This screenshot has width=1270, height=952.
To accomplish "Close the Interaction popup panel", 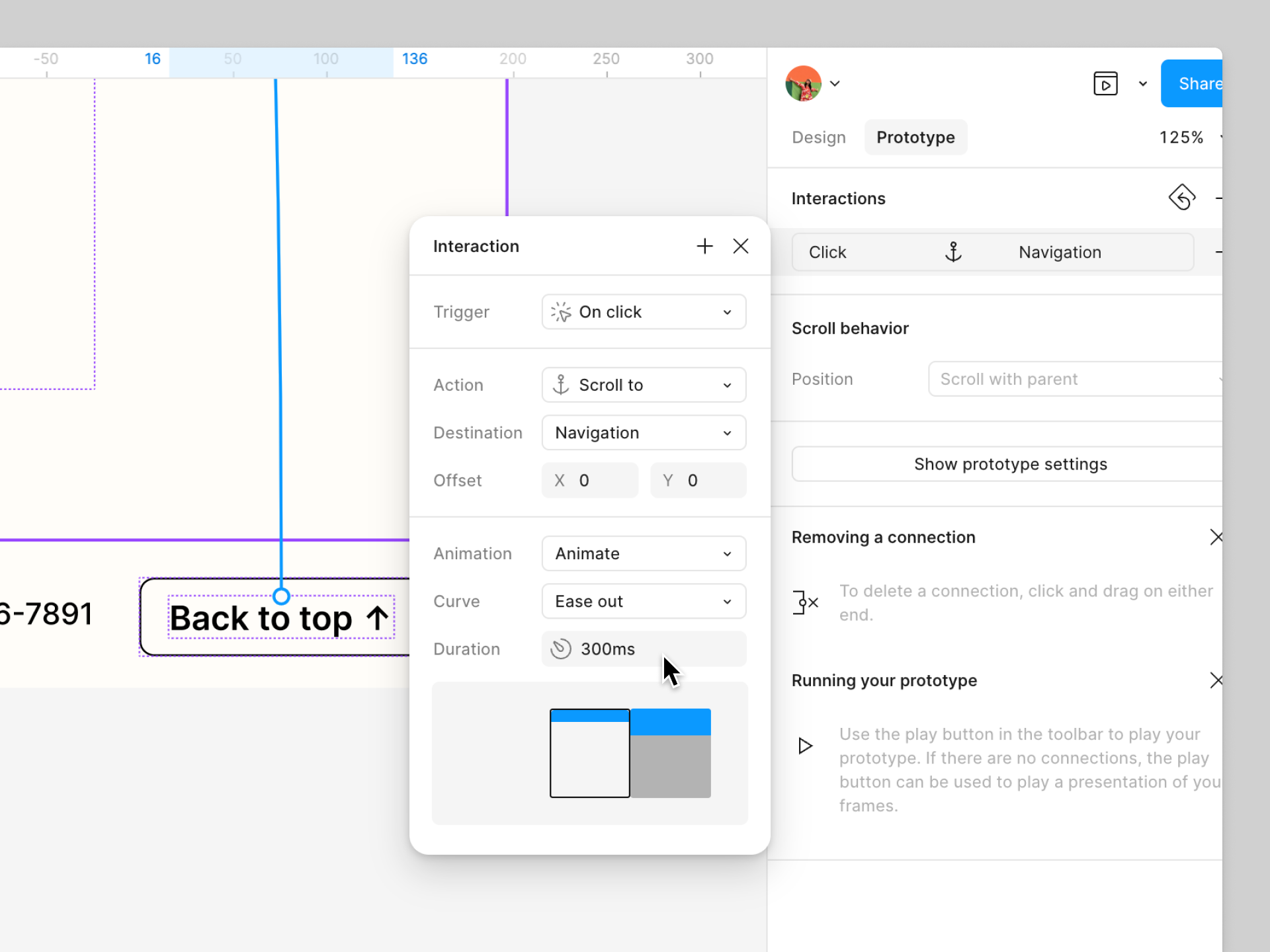I will pyautogui.click(x=741, y=247).
